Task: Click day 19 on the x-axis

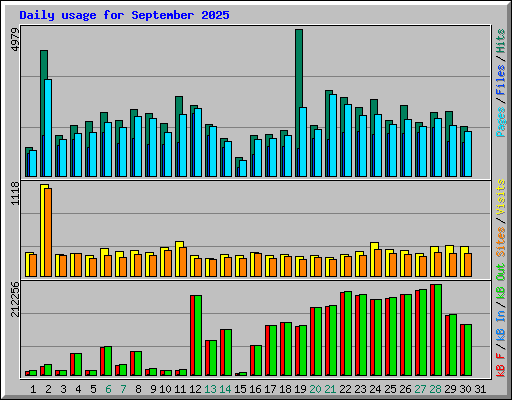Action: click(x=300, y=389)
